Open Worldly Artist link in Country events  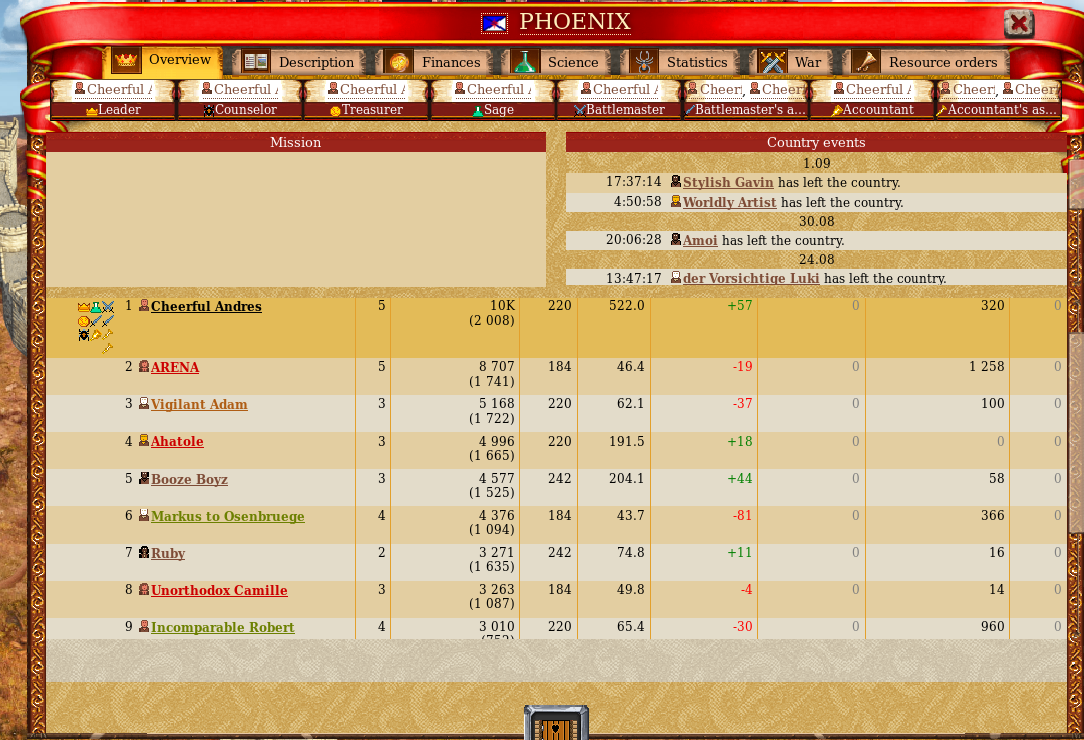729,203
